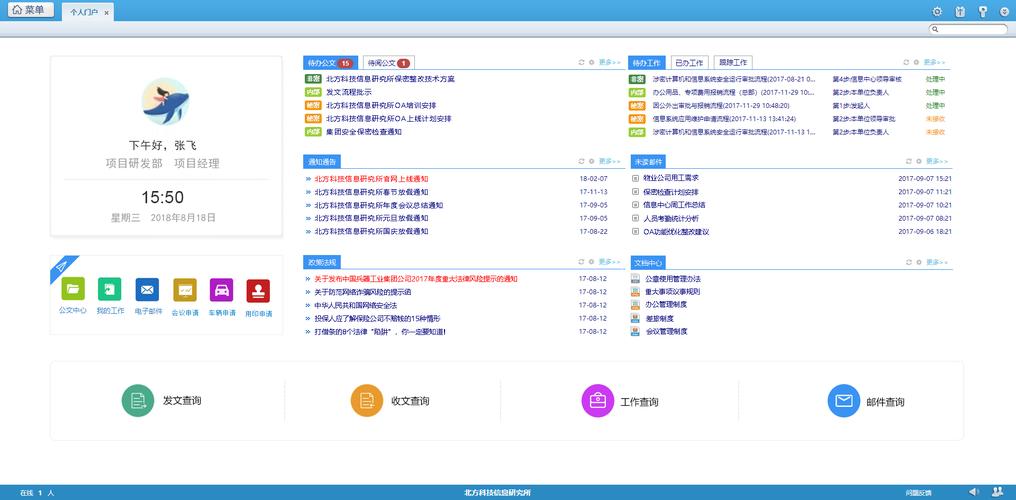Open the 因公外出审批与报销流程 work item
Image resolution: width=1016 pixels, height=500 pixels.
tap(721, 106)
